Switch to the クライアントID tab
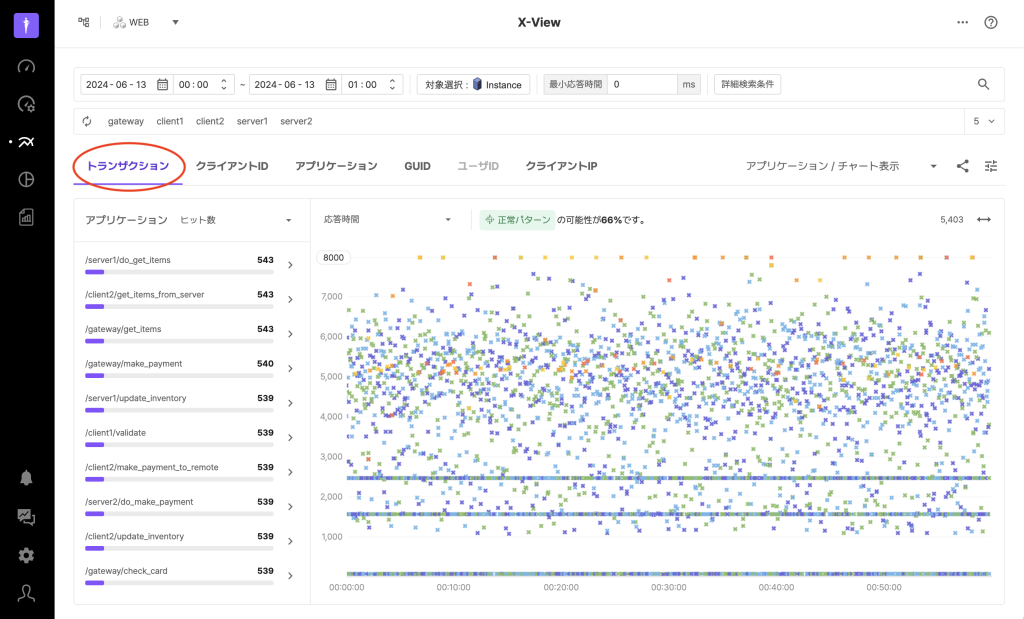The height and width of the screenshot is (619, 1024). point(232,166)
